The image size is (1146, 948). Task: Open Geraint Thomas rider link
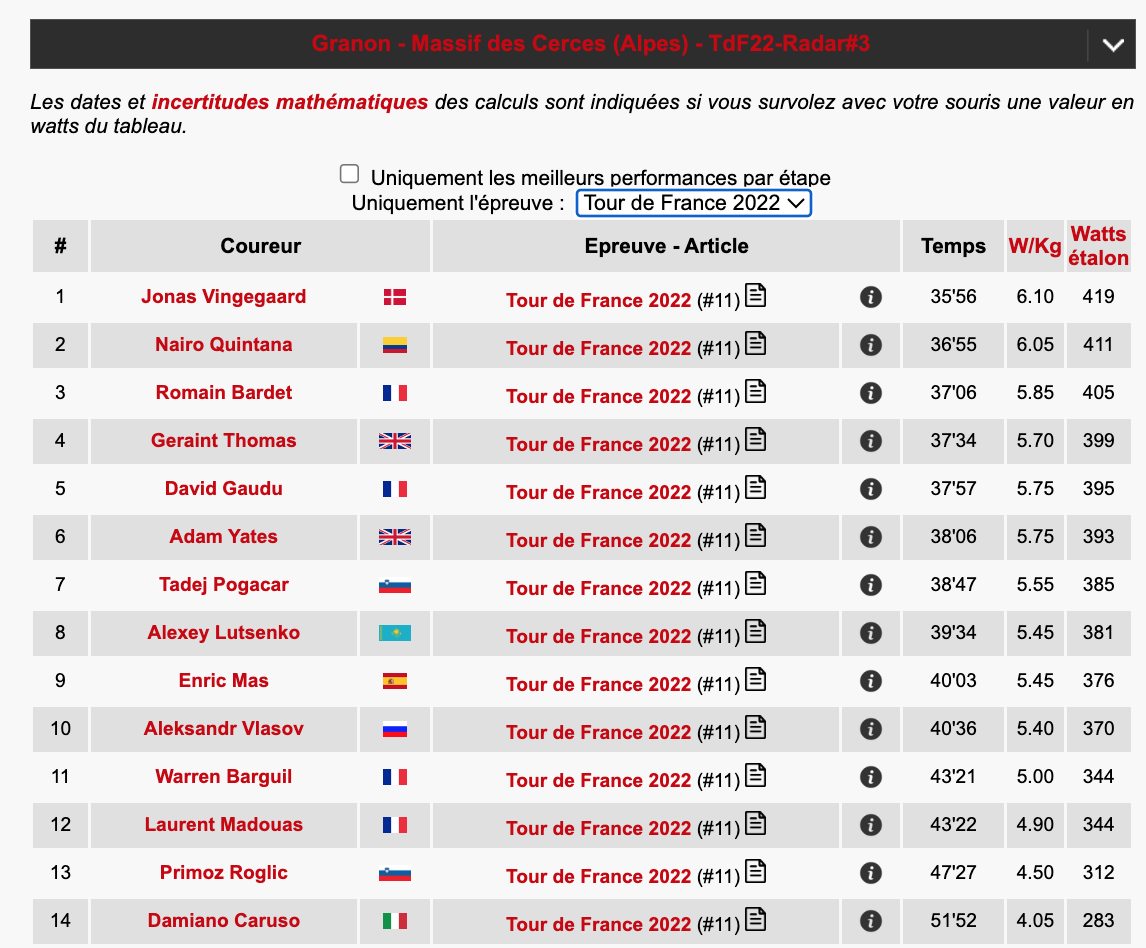pos(224,440)
